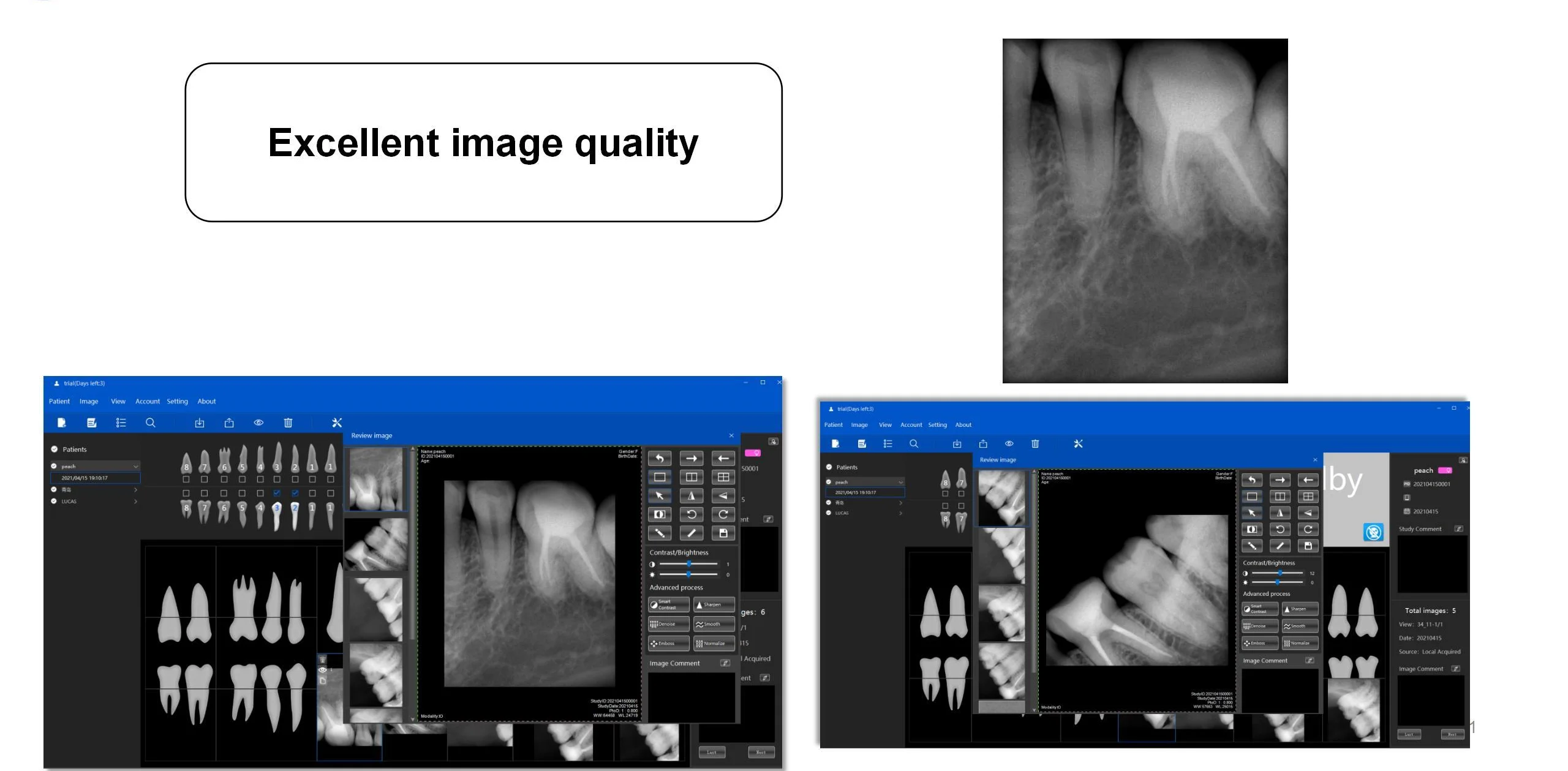Image resolution: width=1568 pixels, height=771 pixels.
Task: Open the Setting menu in the left window
Action: coord(177,401)
